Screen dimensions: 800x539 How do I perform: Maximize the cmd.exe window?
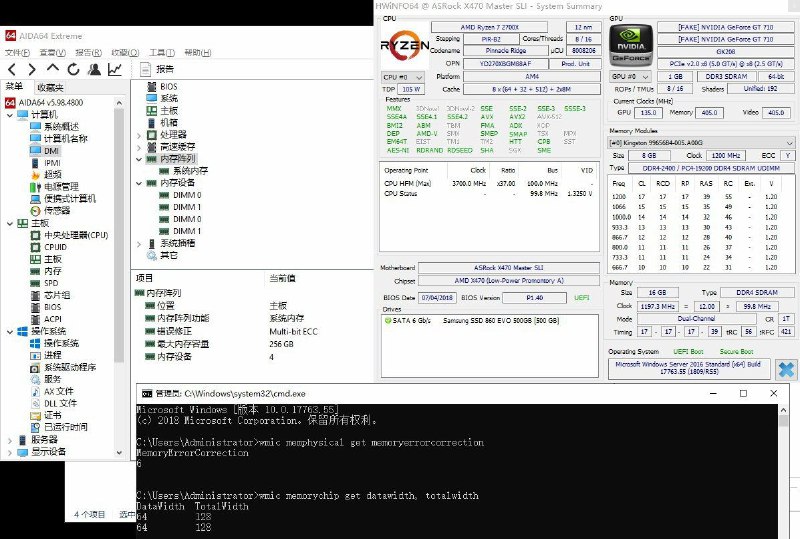[743, 393]
